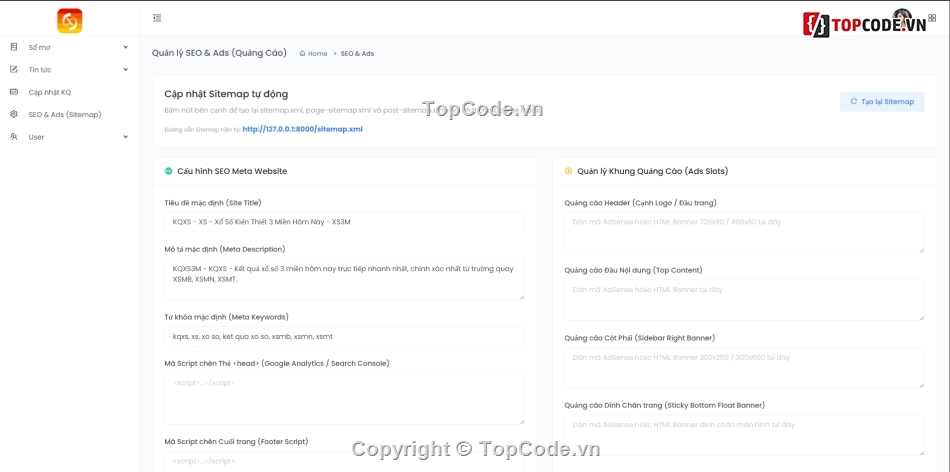
Task: Click the green SEO Meta section icon
Action: (168, 171)
